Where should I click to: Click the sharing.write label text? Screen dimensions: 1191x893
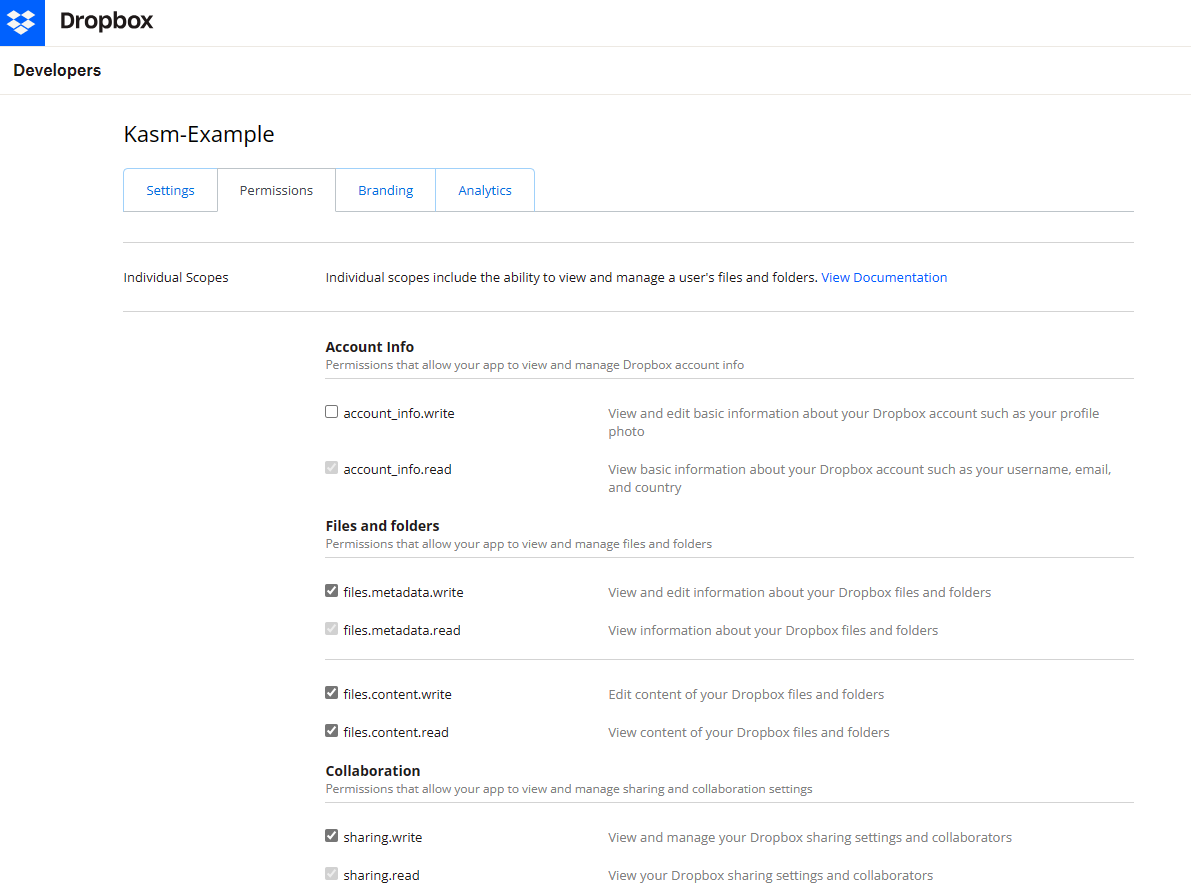pos(382,837)
